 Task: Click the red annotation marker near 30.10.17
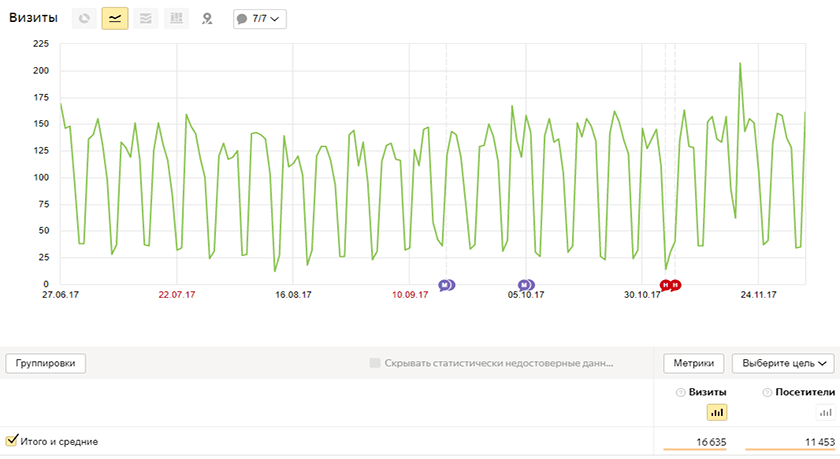pos(669,285)
